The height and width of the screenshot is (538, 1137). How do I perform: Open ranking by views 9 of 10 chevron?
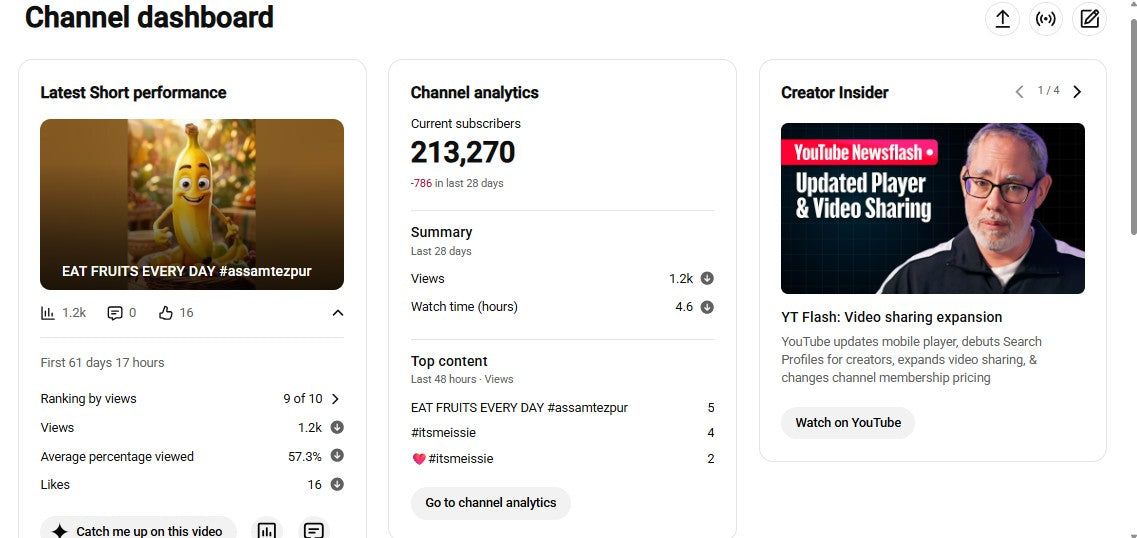[x=335, y=399]
